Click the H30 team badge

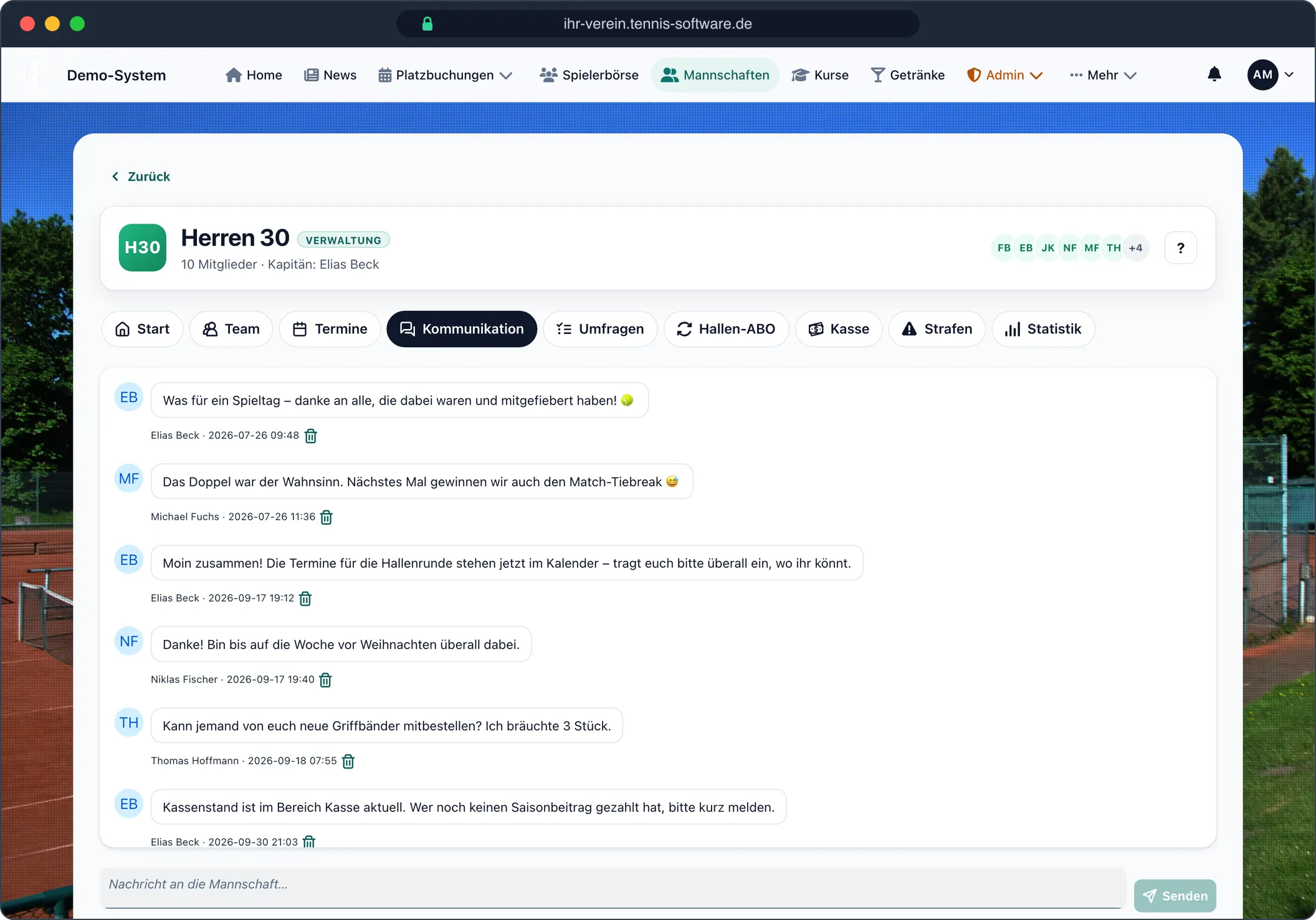(x=143, y=247)
